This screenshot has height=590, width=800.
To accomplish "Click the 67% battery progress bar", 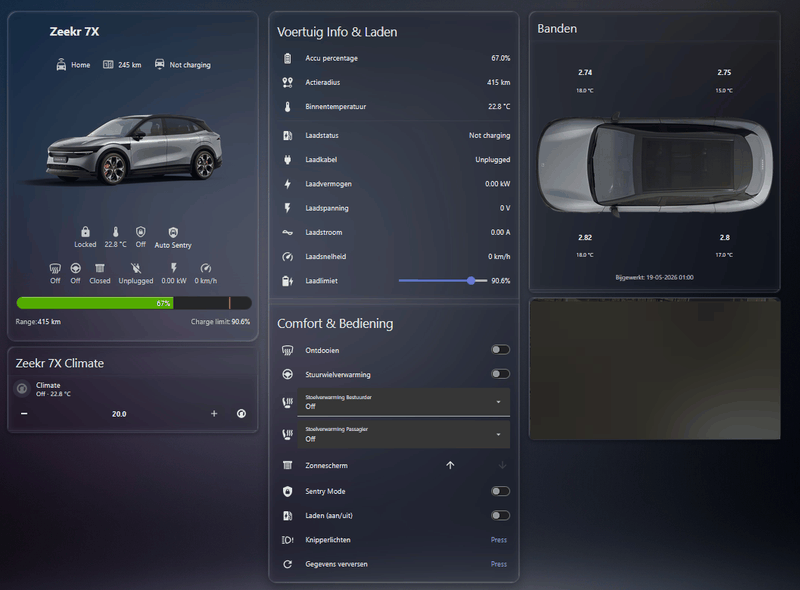I will click(134, 303).
